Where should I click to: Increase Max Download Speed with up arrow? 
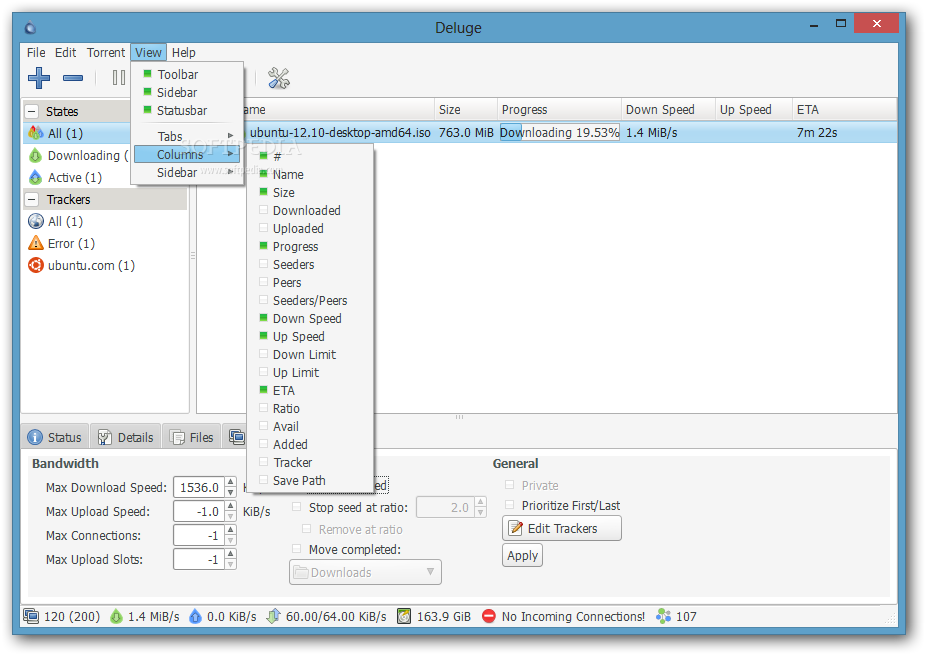[x=231, y=483]
